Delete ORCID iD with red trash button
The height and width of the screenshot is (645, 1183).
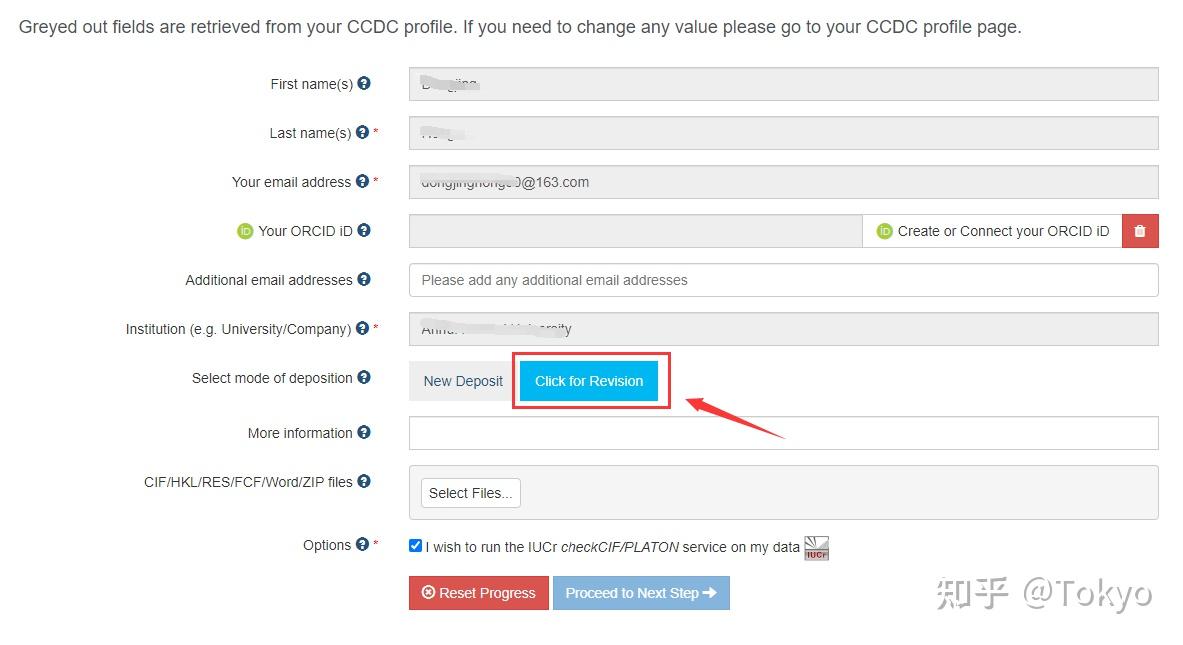point(1140,231)
